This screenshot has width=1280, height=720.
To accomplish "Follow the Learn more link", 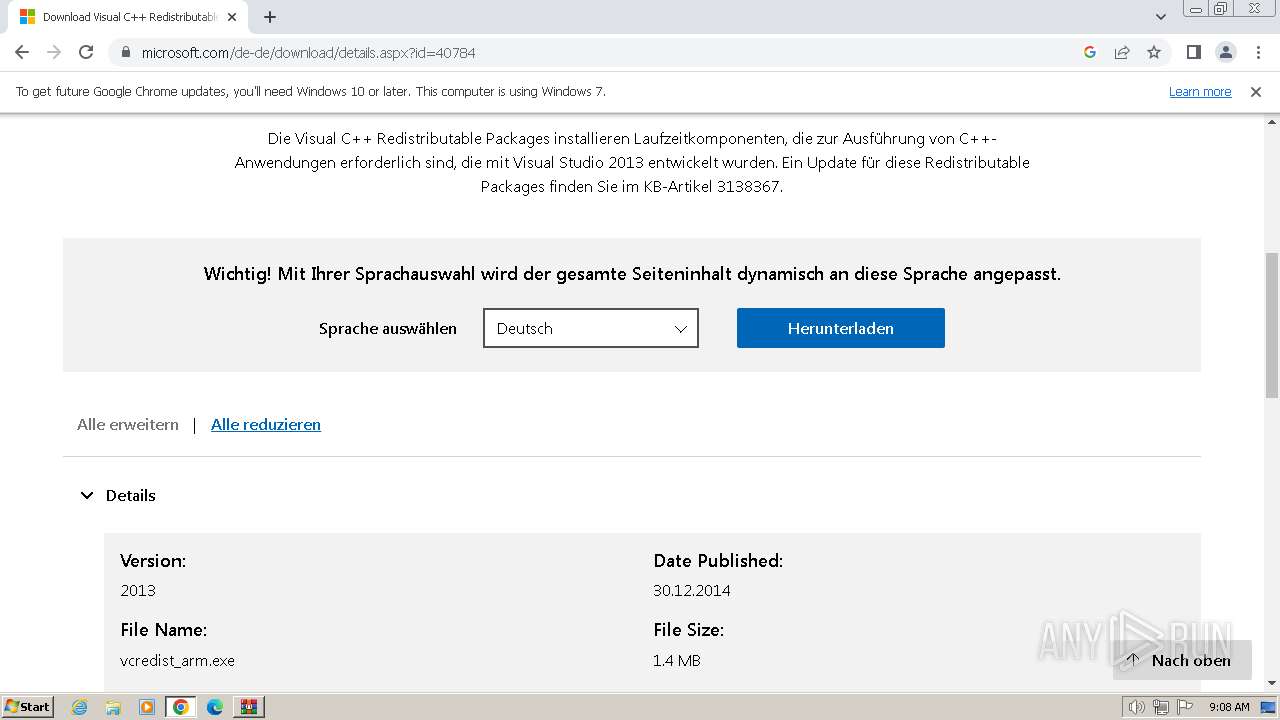I will tap(1200, 91).
